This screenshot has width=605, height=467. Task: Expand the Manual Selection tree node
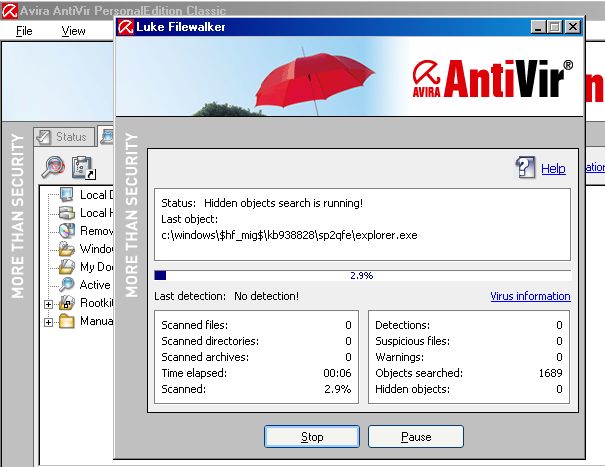click(48, 322)
